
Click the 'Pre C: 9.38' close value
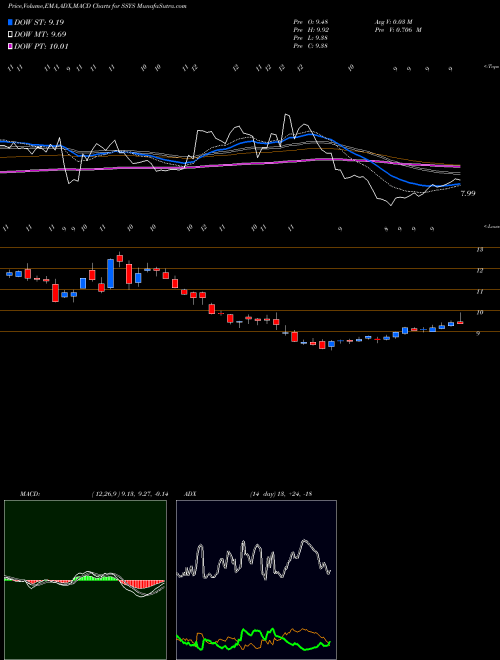[x=311, y=46]
